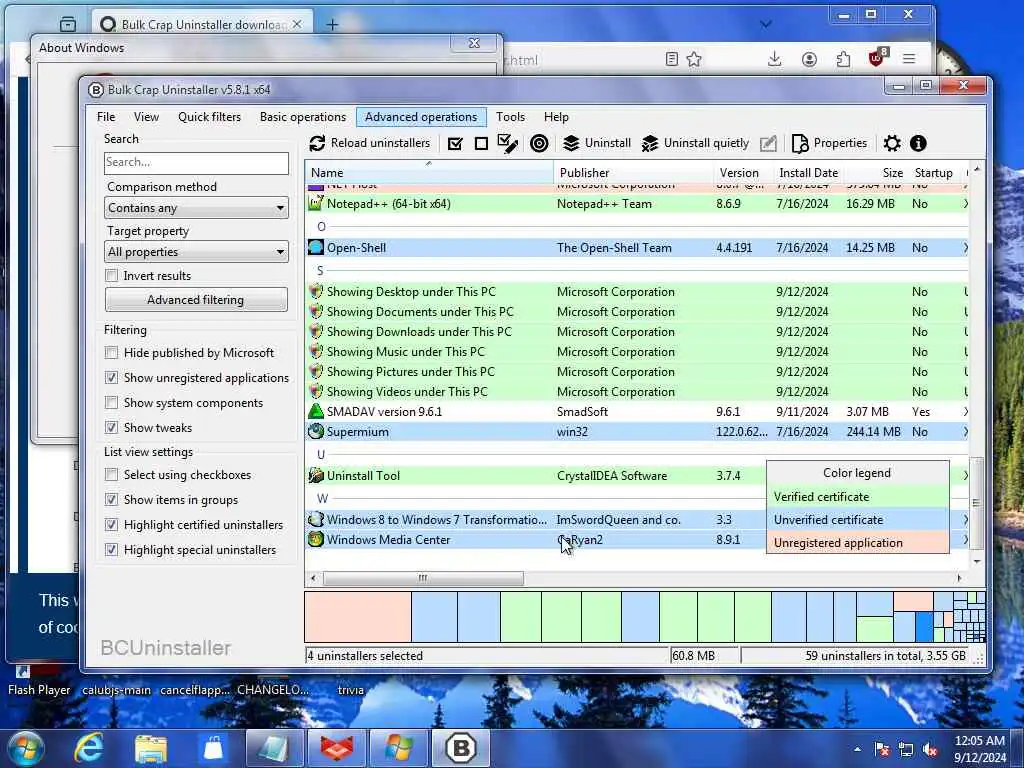Click the Unregistered application legend color

pos(857,543)
